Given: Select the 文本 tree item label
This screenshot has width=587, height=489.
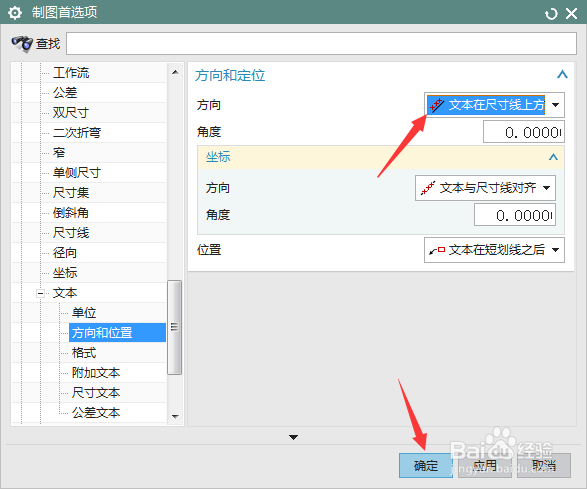Looking at the screenshot, I should click(x=65, y=293).
